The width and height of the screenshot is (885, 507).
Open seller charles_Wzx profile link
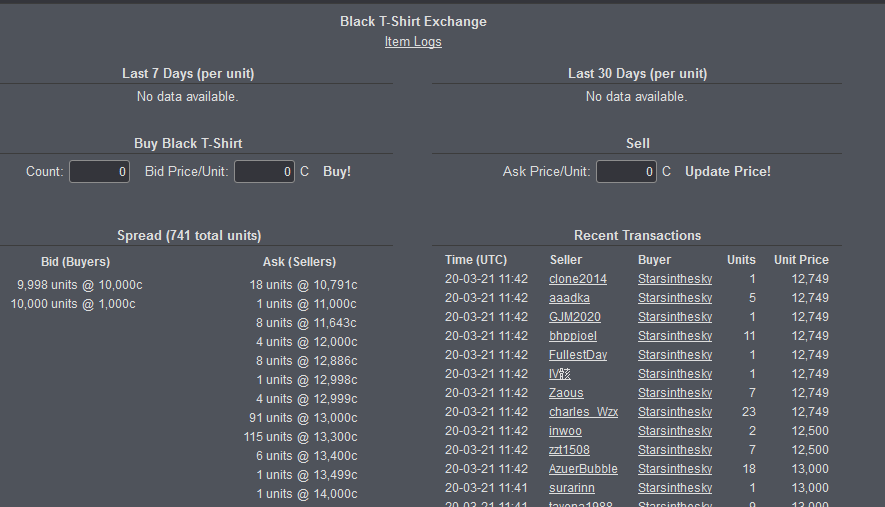coord(584,412)
